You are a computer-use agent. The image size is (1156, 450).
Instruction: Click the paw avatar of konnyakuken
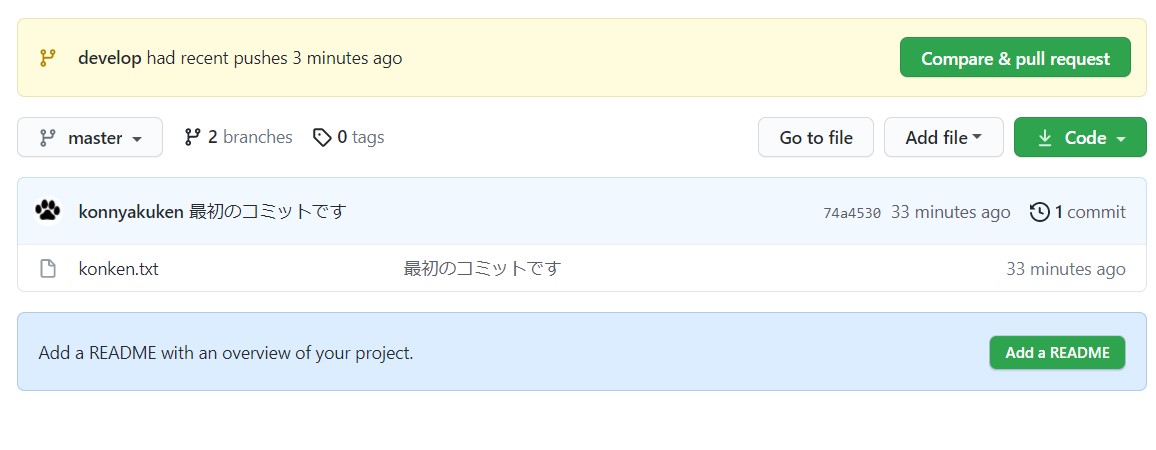pos(47,211)
